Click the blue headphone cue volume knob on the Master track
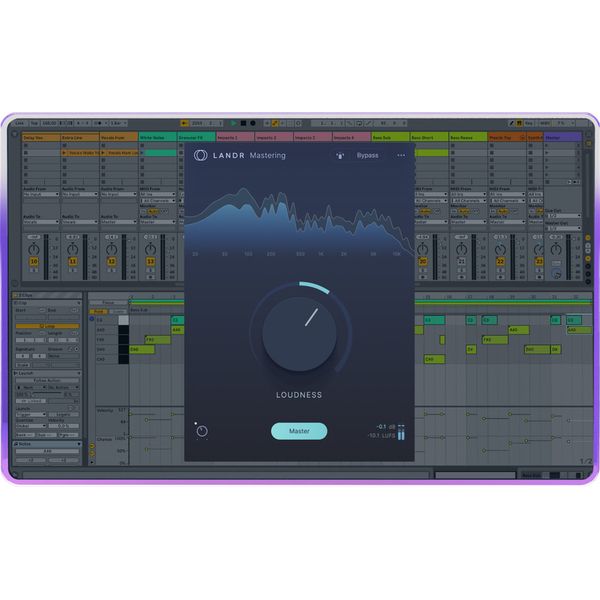The height and width of the screenshot is (600, 600). tap(556, 274)
